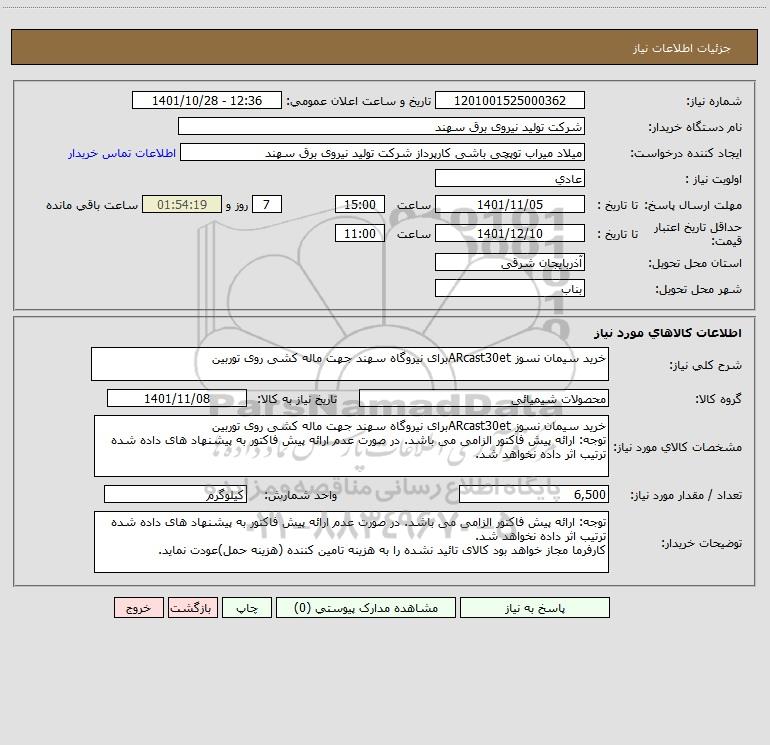
Task: Click the خروج exit button
Action: point(138,607)
